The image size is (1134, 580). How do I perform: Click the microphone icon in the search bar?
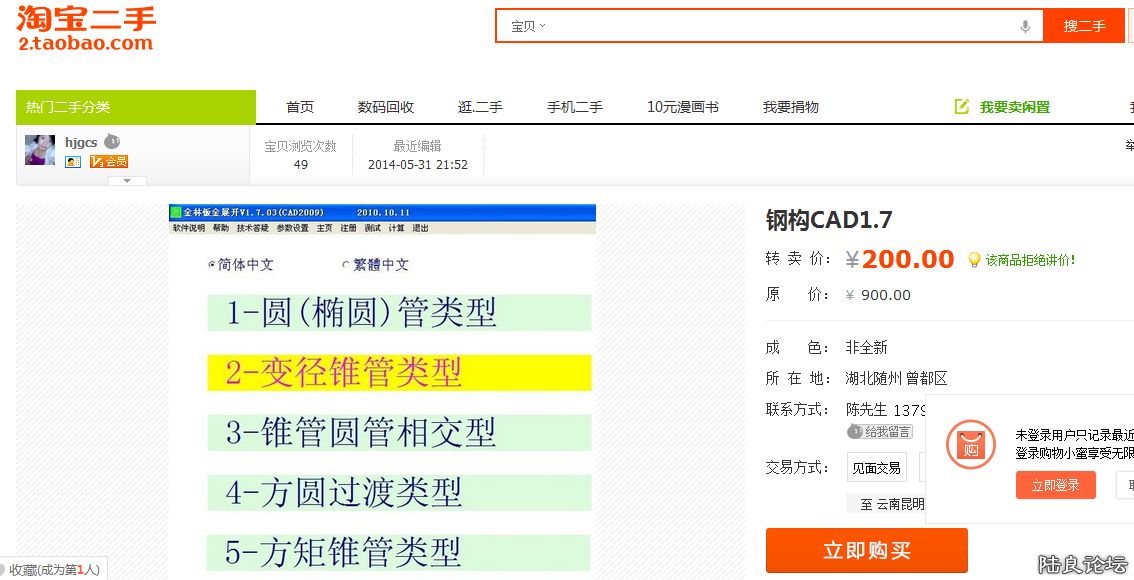coord(1025,27)
